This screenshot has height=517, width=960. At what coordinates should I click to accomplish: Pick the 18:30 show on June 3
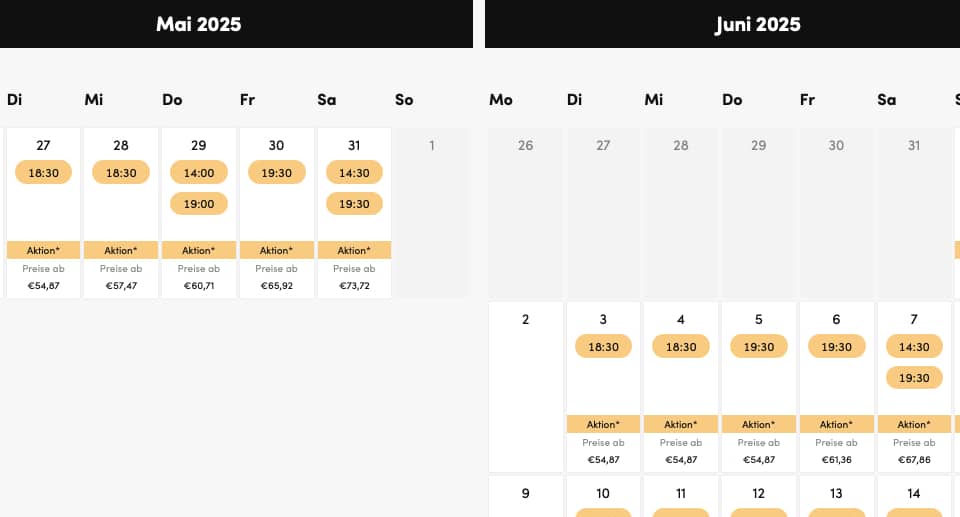tap(603, 347)
